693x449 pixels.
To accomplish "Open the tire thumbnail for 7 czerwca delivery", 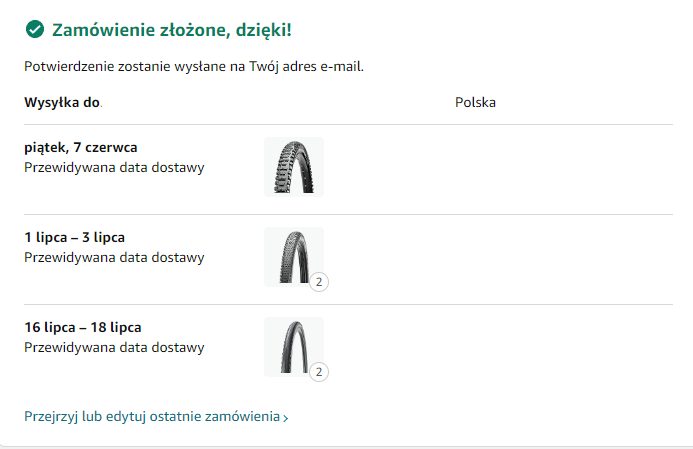I will [x=294, y=166].
